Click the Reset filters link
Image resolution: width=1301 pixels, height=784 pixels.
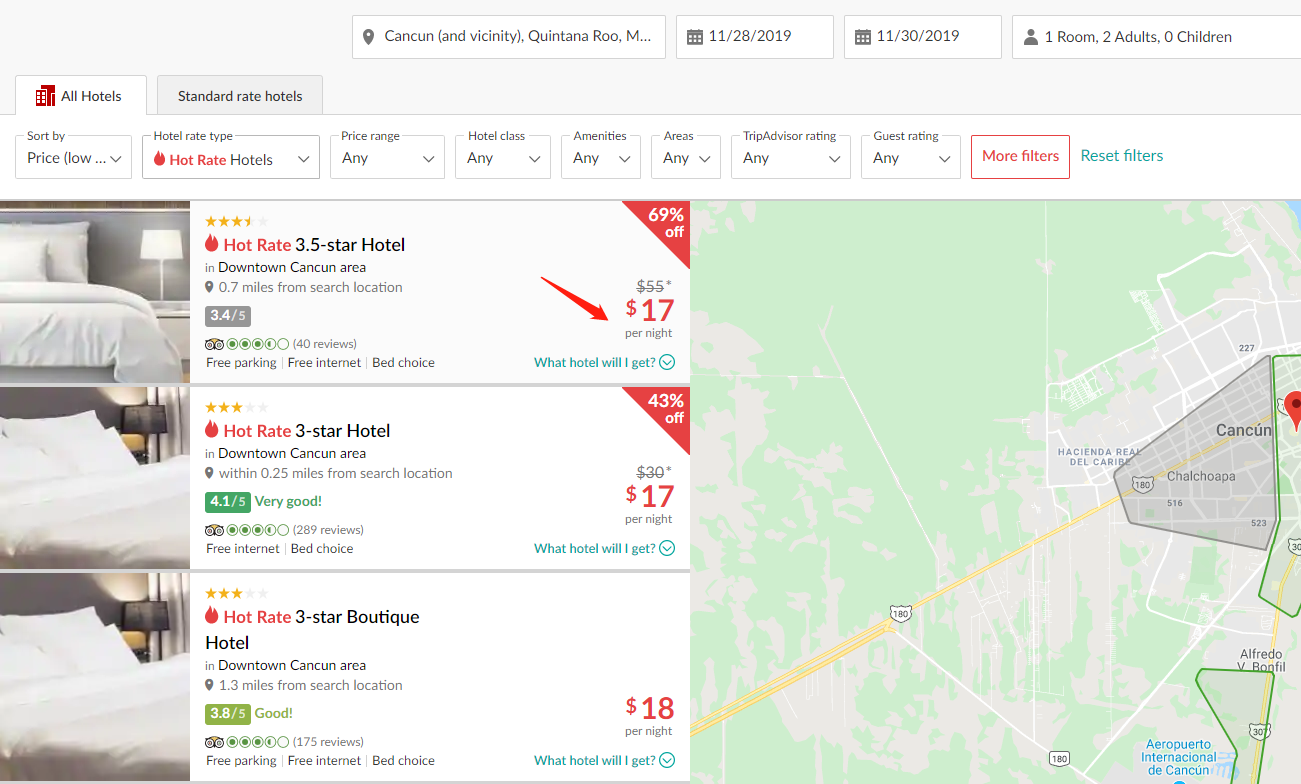(1122, 156)
